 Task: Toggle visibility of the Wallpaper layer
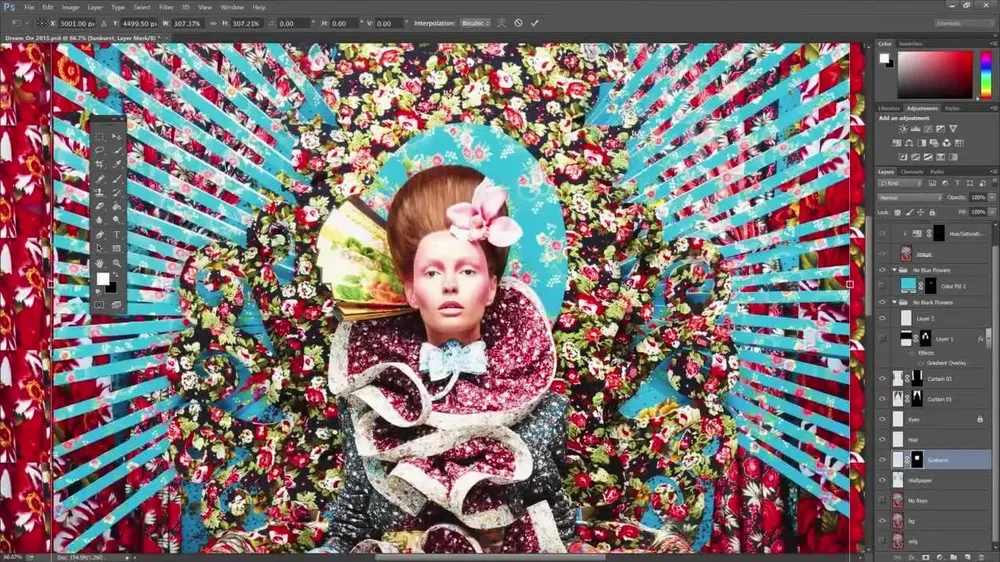pos(882,480)
